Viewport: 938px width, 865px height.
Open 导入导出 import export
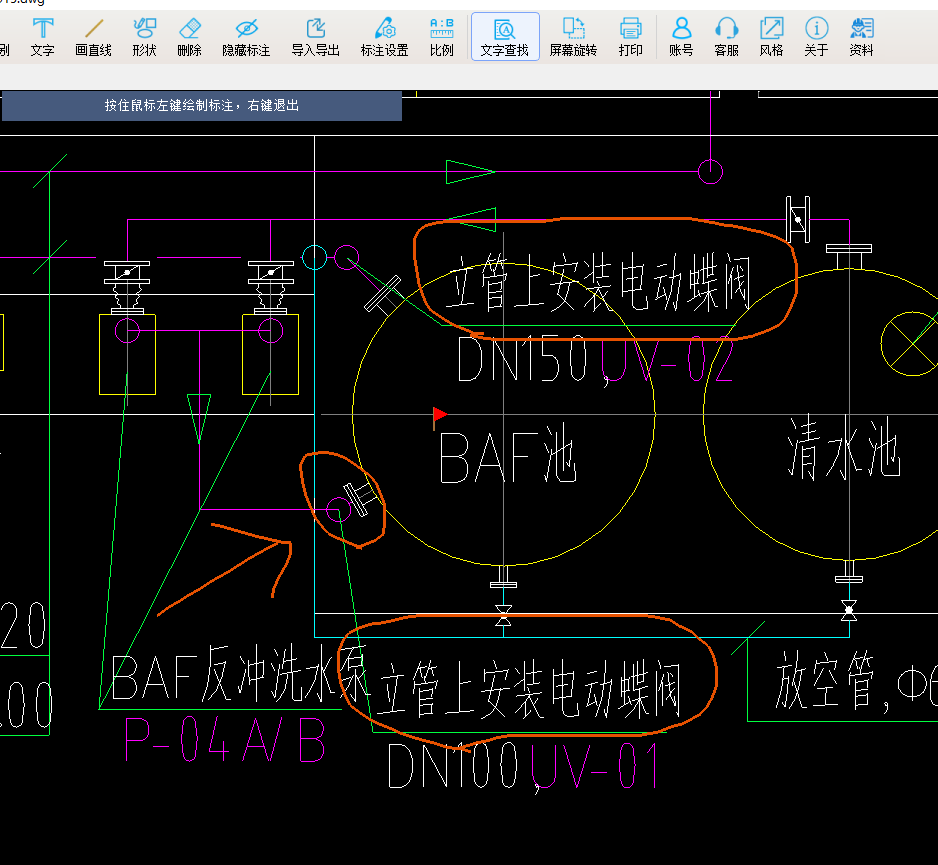point(315,37)
